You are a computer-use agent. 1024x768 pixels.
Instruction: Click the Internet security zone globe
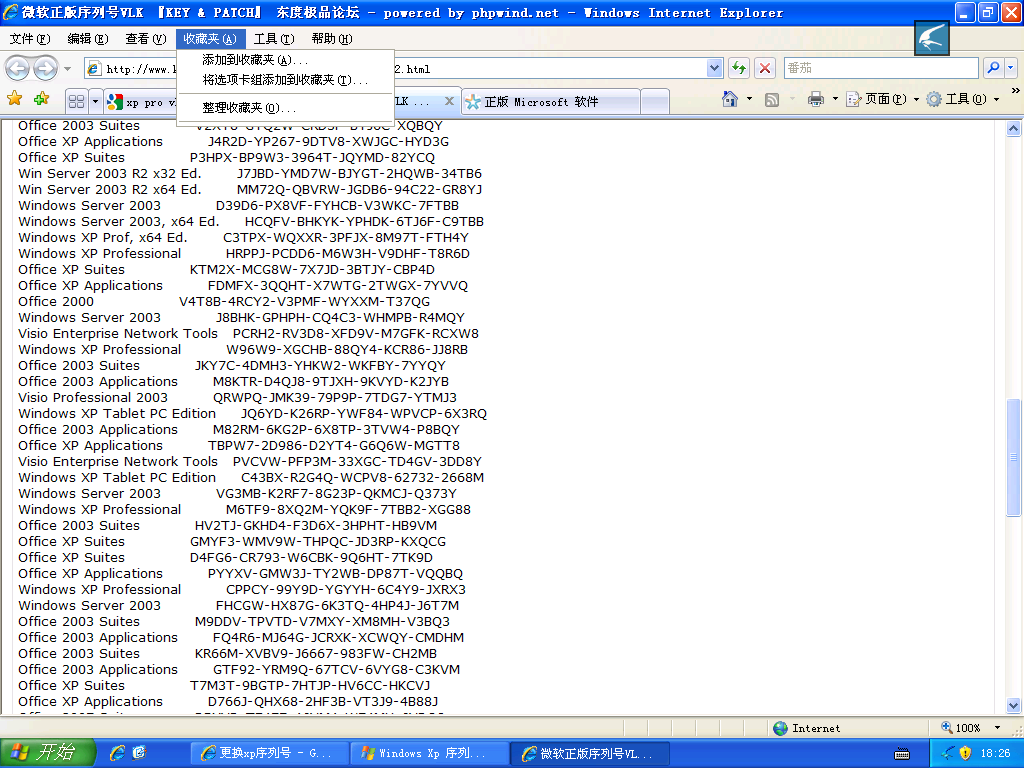click(780, 728)
